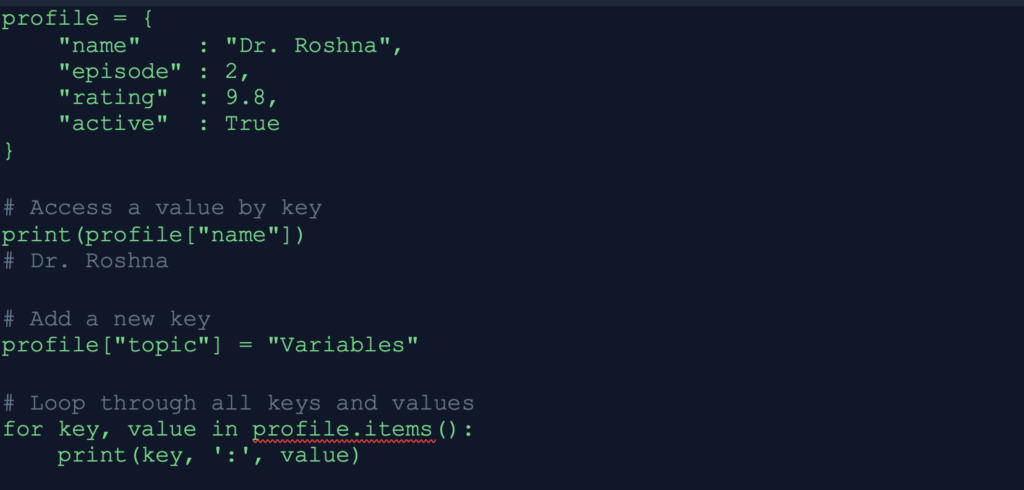Click the print(key, ':', value) line
This screenshot has height=490, width=1024.
tap(207, 455)
